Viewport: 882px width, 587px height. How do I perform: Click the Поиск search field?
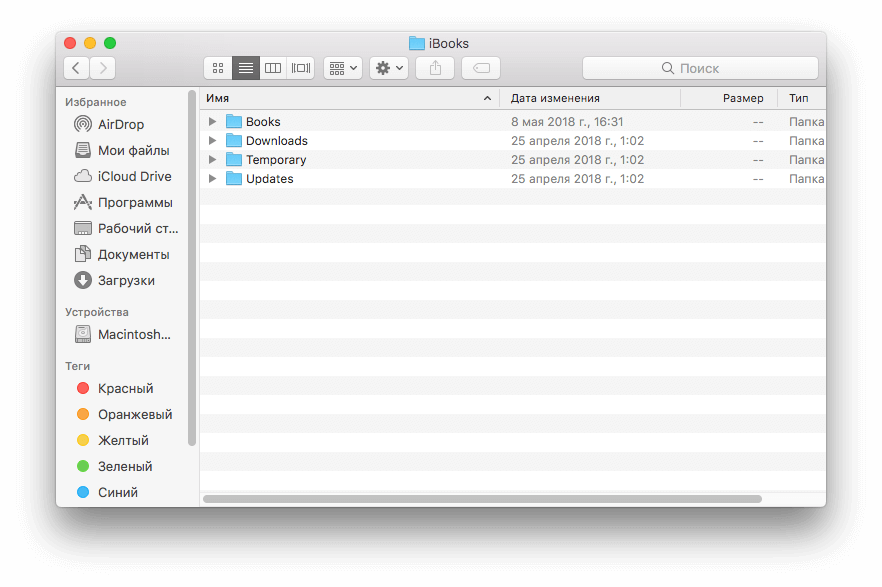point(700,68)
